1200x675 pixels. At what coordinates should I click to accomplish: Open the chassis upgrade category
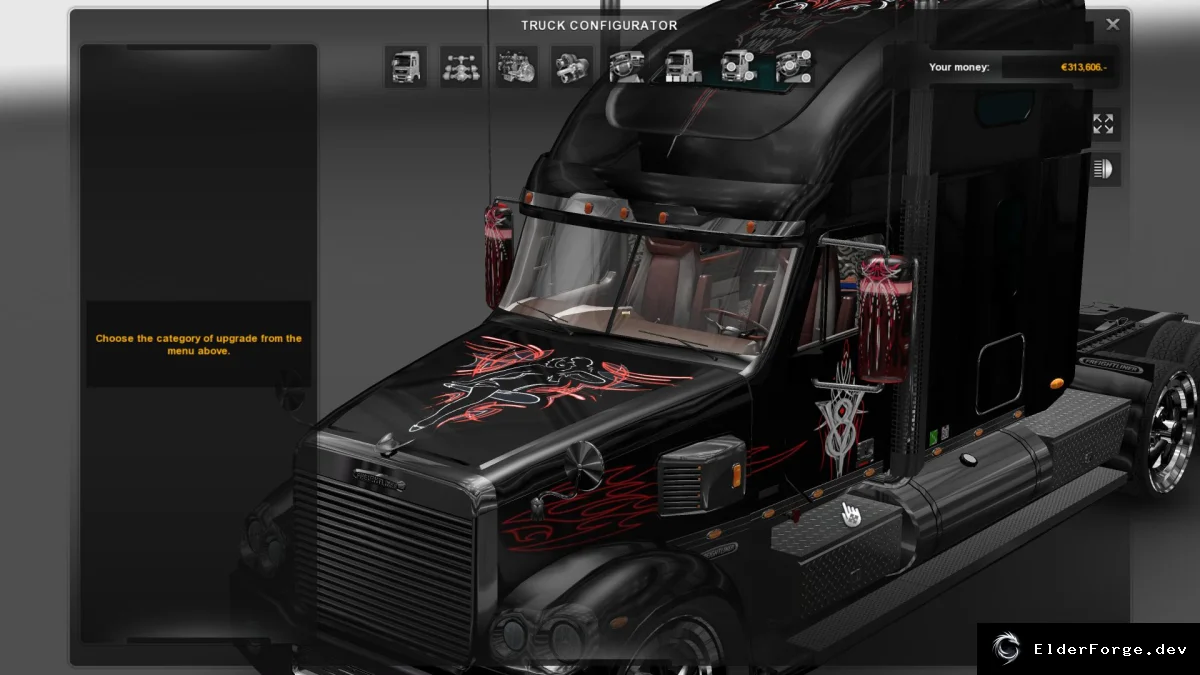pos(461,67)
